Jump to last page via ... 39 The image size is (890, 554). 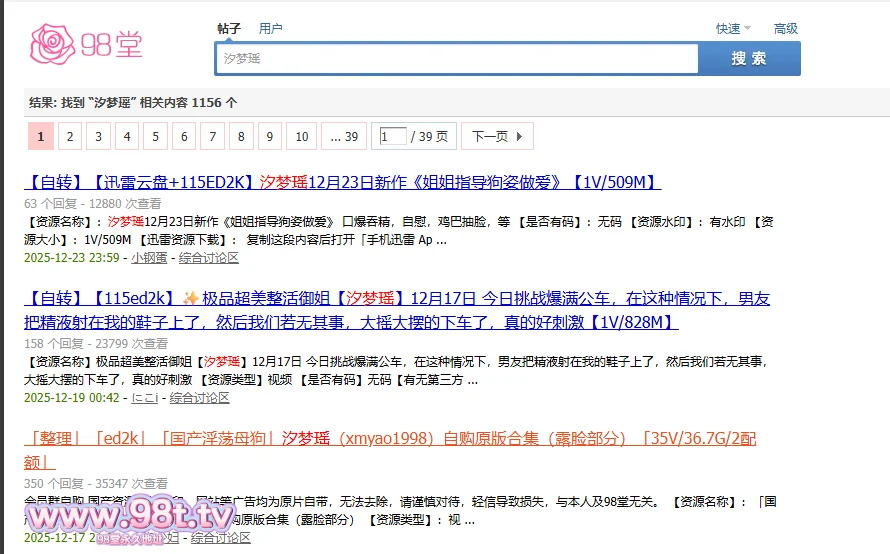point(343,136)
